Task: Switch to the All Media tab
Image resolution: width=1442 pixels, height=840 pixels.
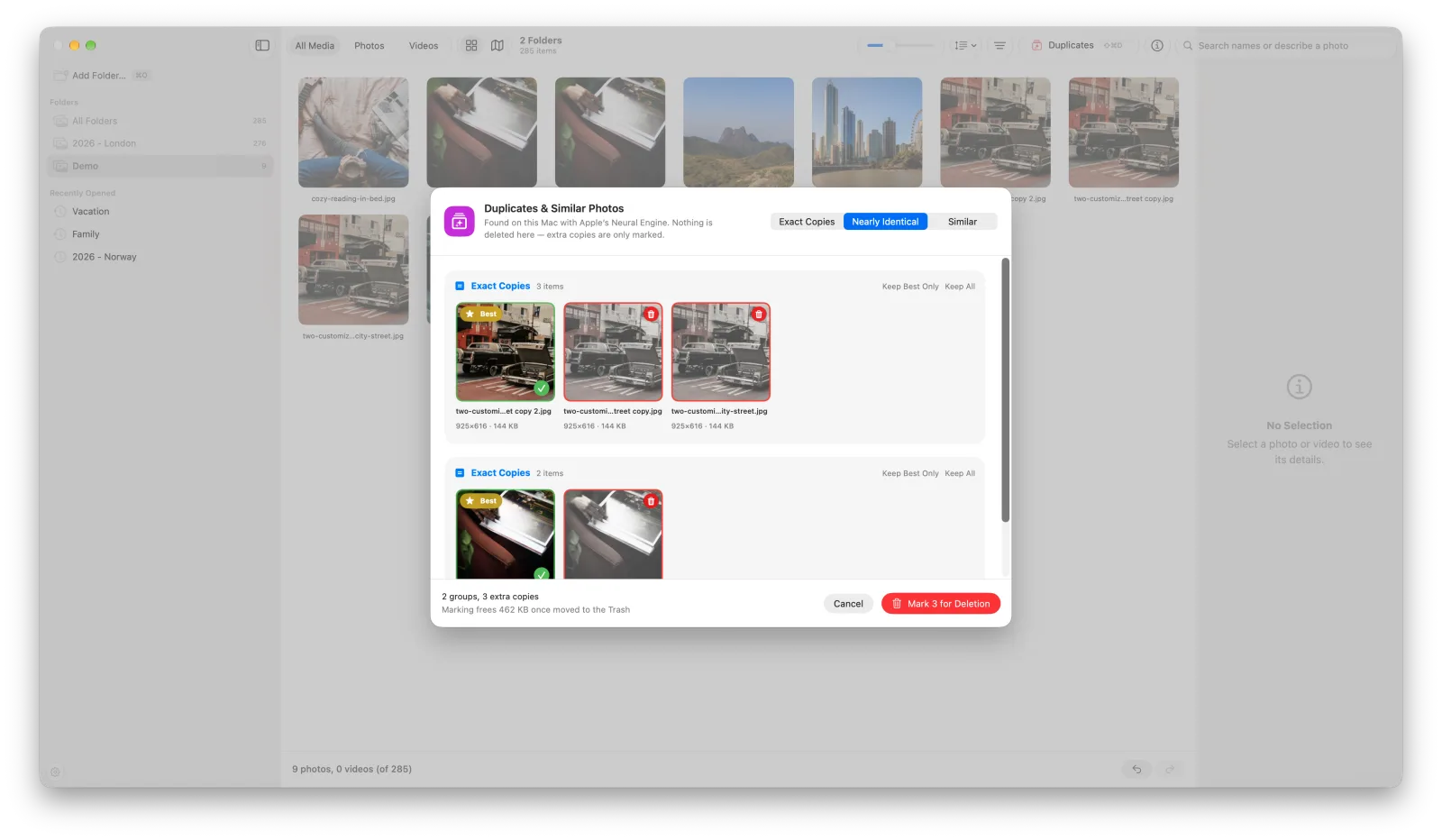Action: [315, 45]
